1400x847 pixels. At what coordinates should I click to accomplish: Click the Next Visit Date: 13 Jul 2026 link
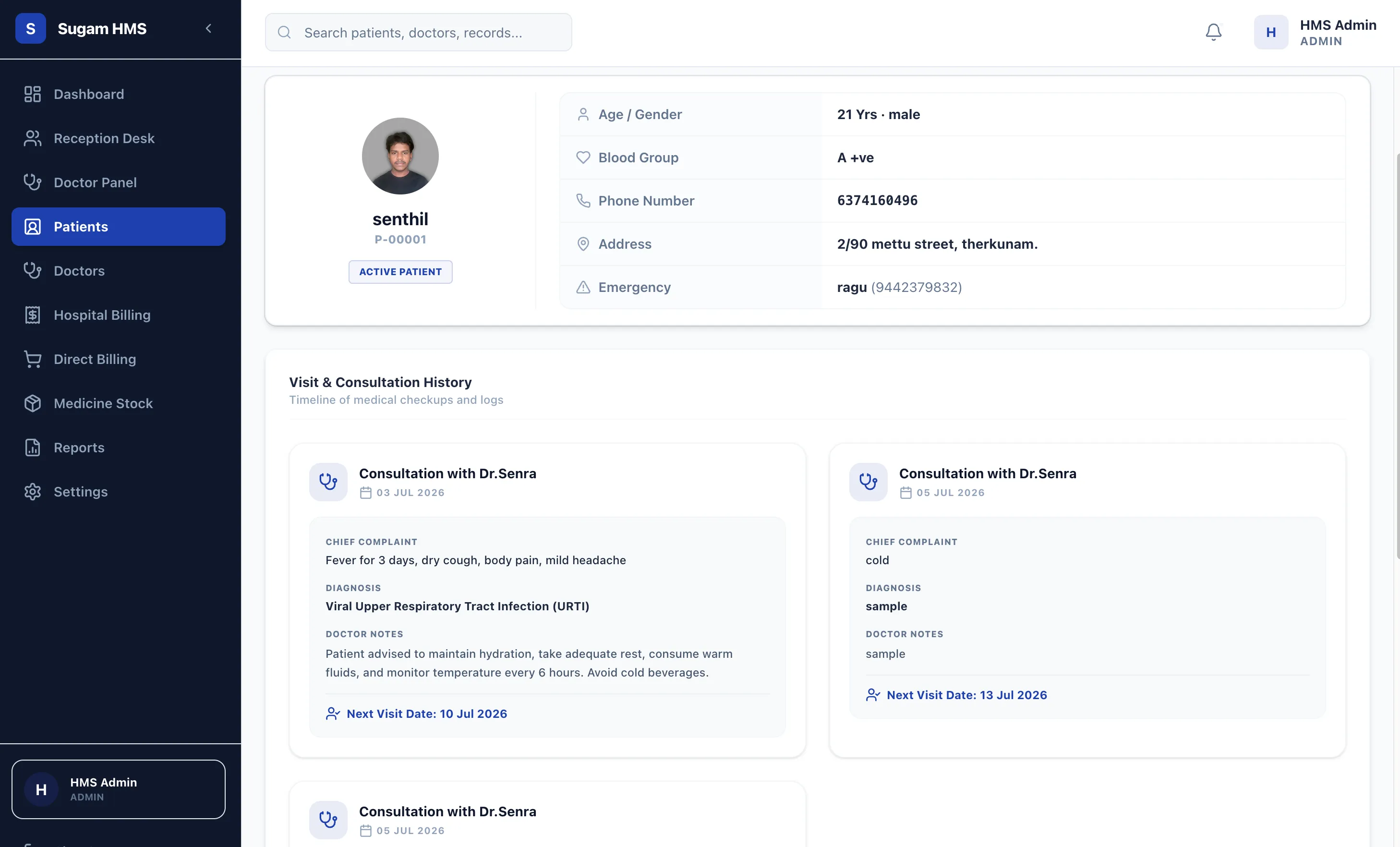pyautogui.click(x=966, y=695)
